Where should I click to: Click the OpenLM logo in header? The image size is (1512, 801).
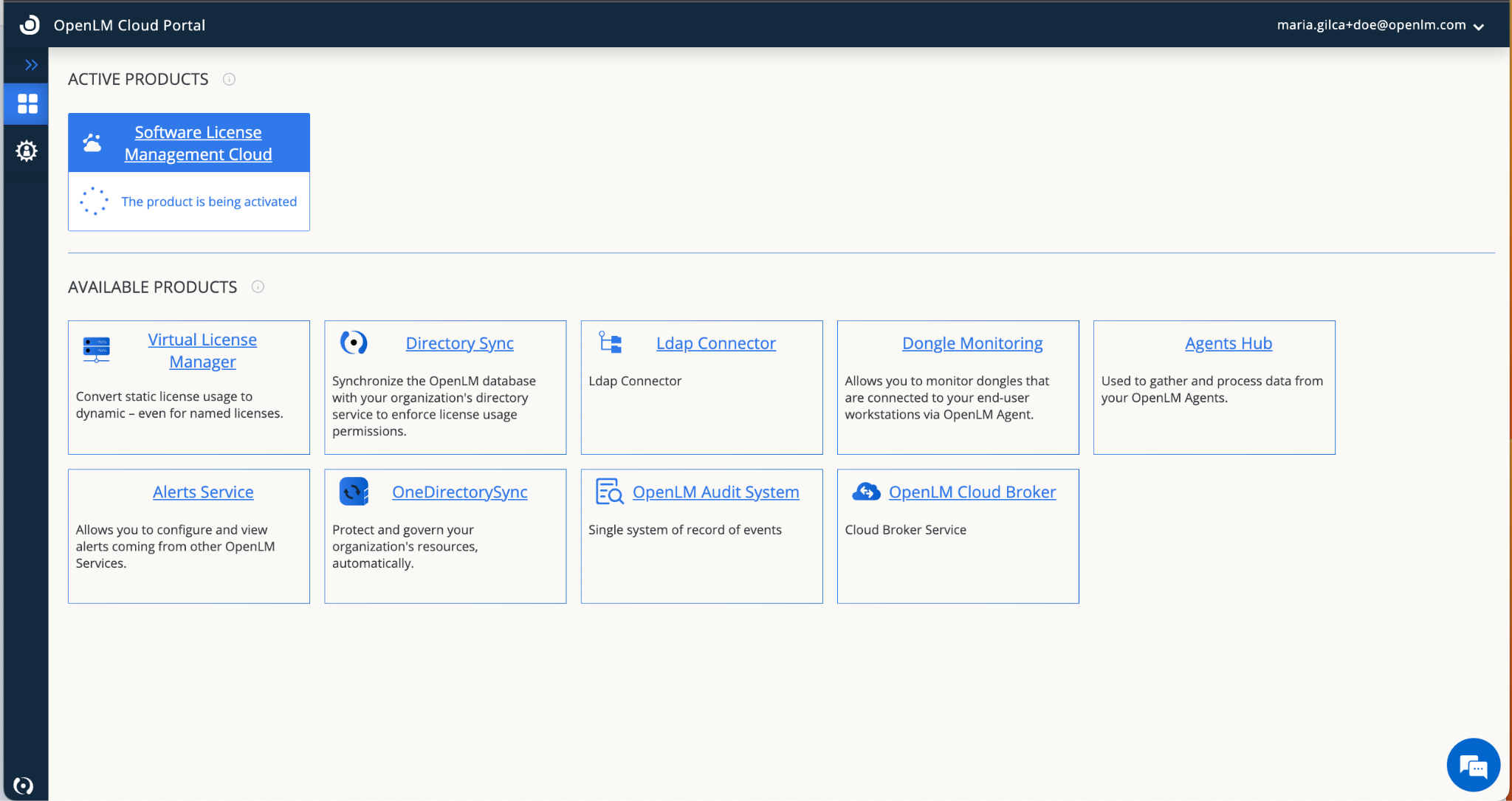pyautogui.click(x=29, y=25)
